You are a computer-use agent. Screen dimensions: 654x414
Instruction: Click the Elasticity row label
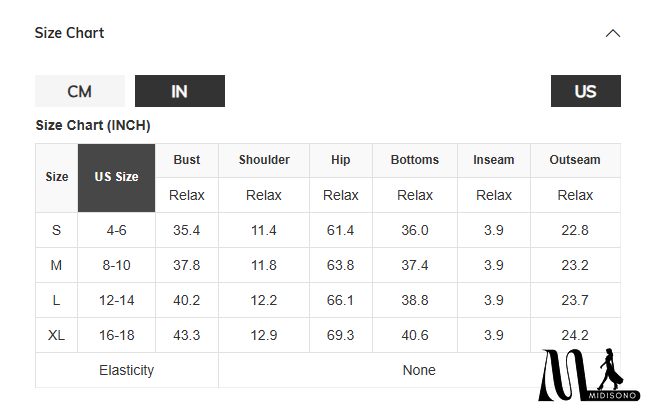(127, 370)
